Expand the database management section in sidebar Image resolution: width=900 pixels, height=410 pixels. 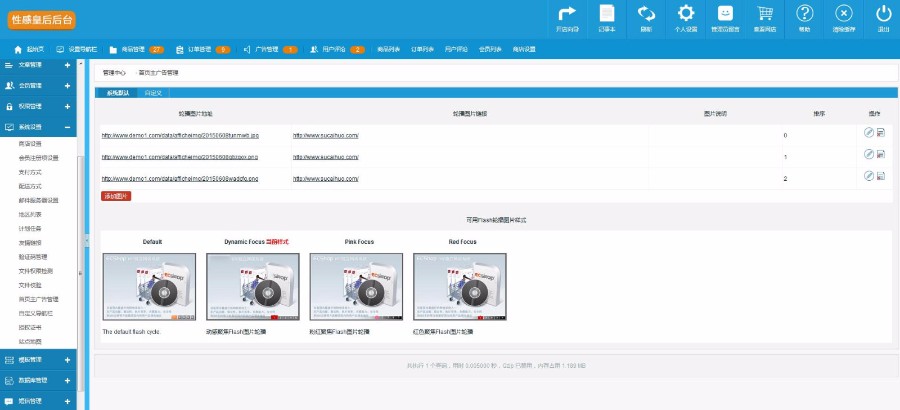[x=67, y=380]
